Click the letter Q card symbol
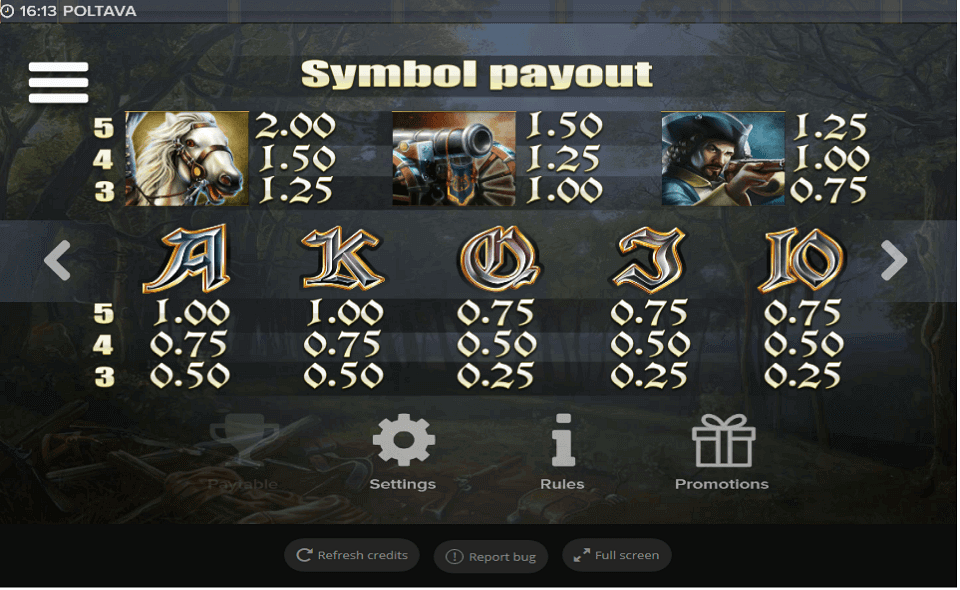Screen dimensions: 960x590 coord(499,259)
